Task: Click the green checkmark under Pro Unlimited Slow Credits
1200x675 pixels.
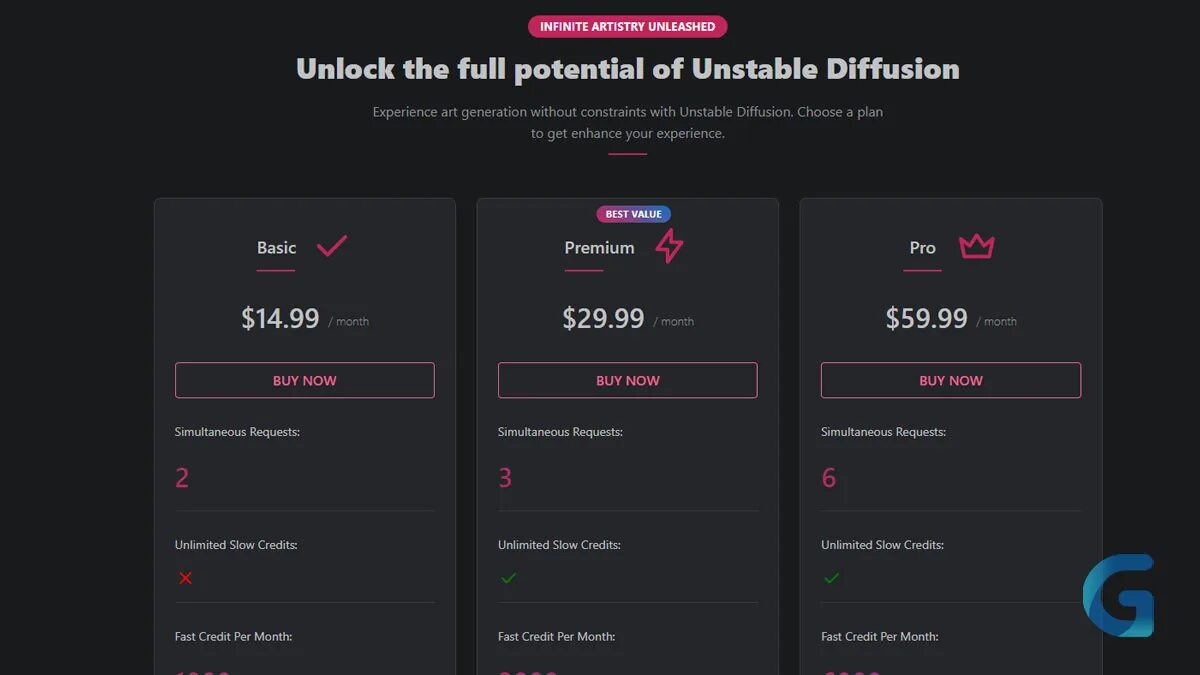Action: point(831,578)
